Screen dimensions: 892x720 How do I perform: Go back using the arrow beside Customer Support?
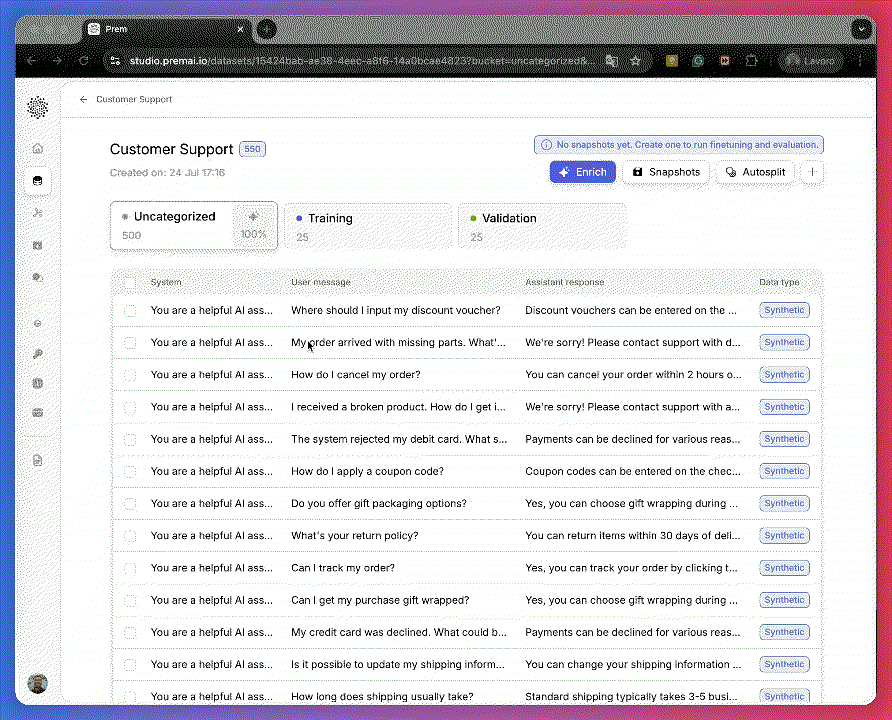click(84, 99)
